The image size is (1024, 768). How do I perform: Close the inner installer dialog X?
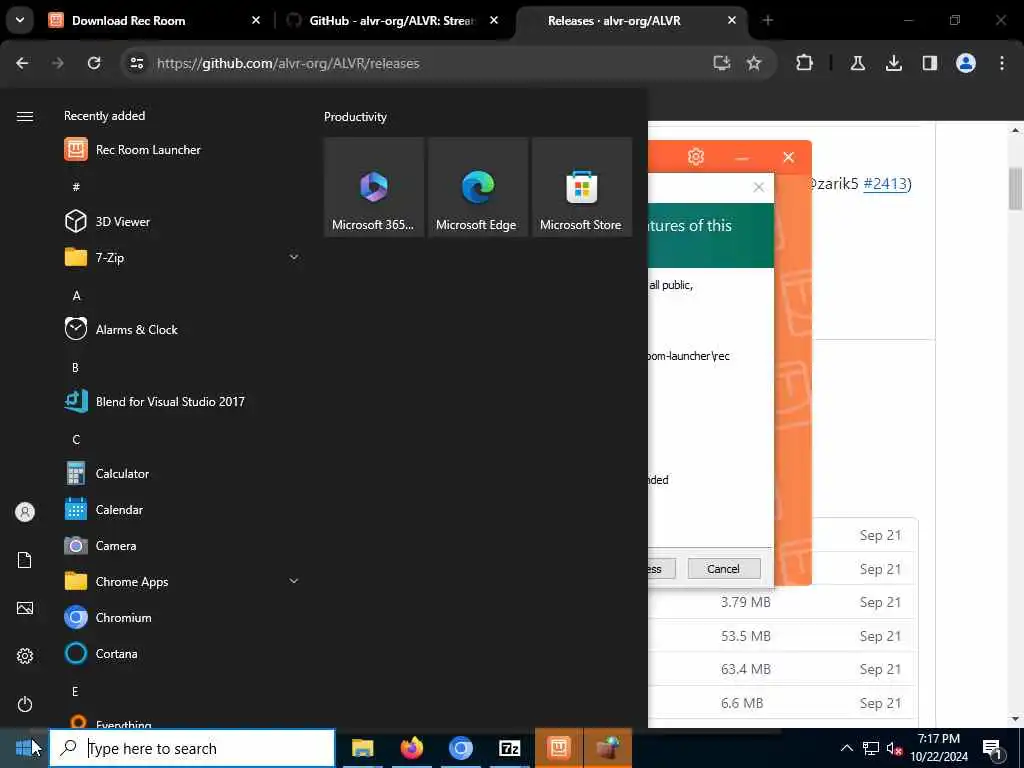(758, 187)
